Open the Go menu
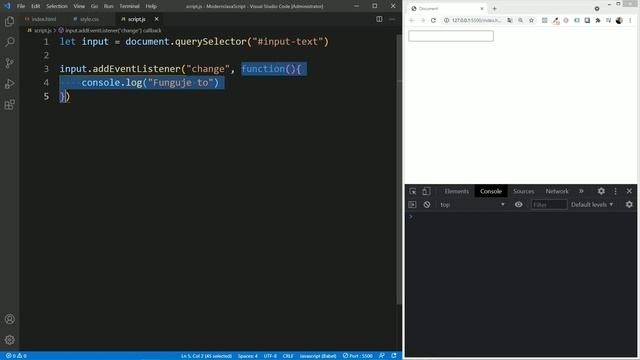 (94, 6)
